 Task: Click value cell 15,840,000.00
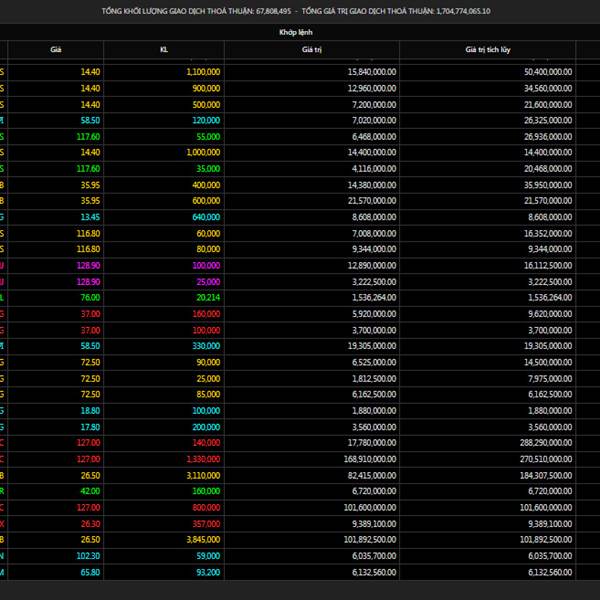(x=372, y=72)
